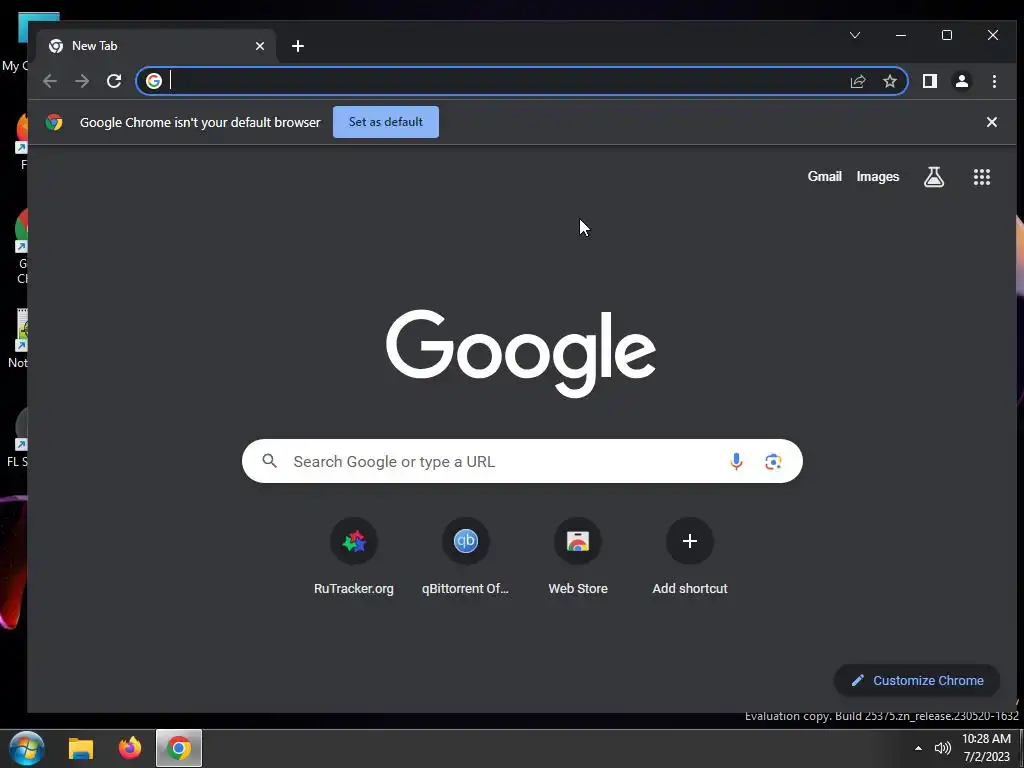Open a new tab with plus button
The width and height of the screenshot is (1024, 768).
pos(298,46)
